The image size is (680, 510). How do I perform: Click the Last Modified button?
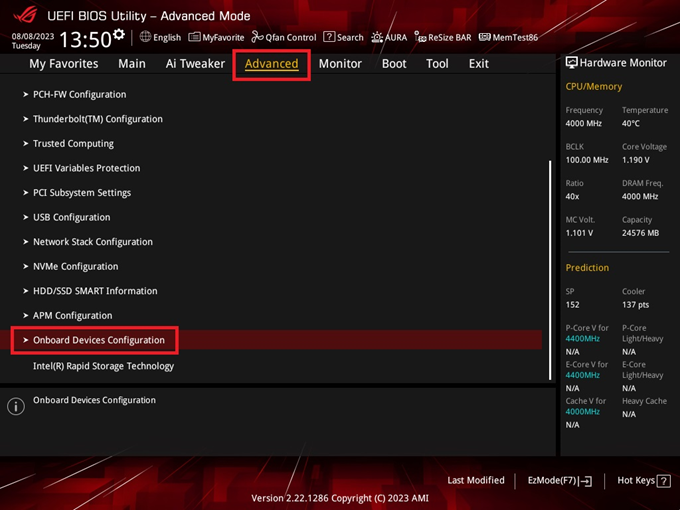[x=476, y=481]
